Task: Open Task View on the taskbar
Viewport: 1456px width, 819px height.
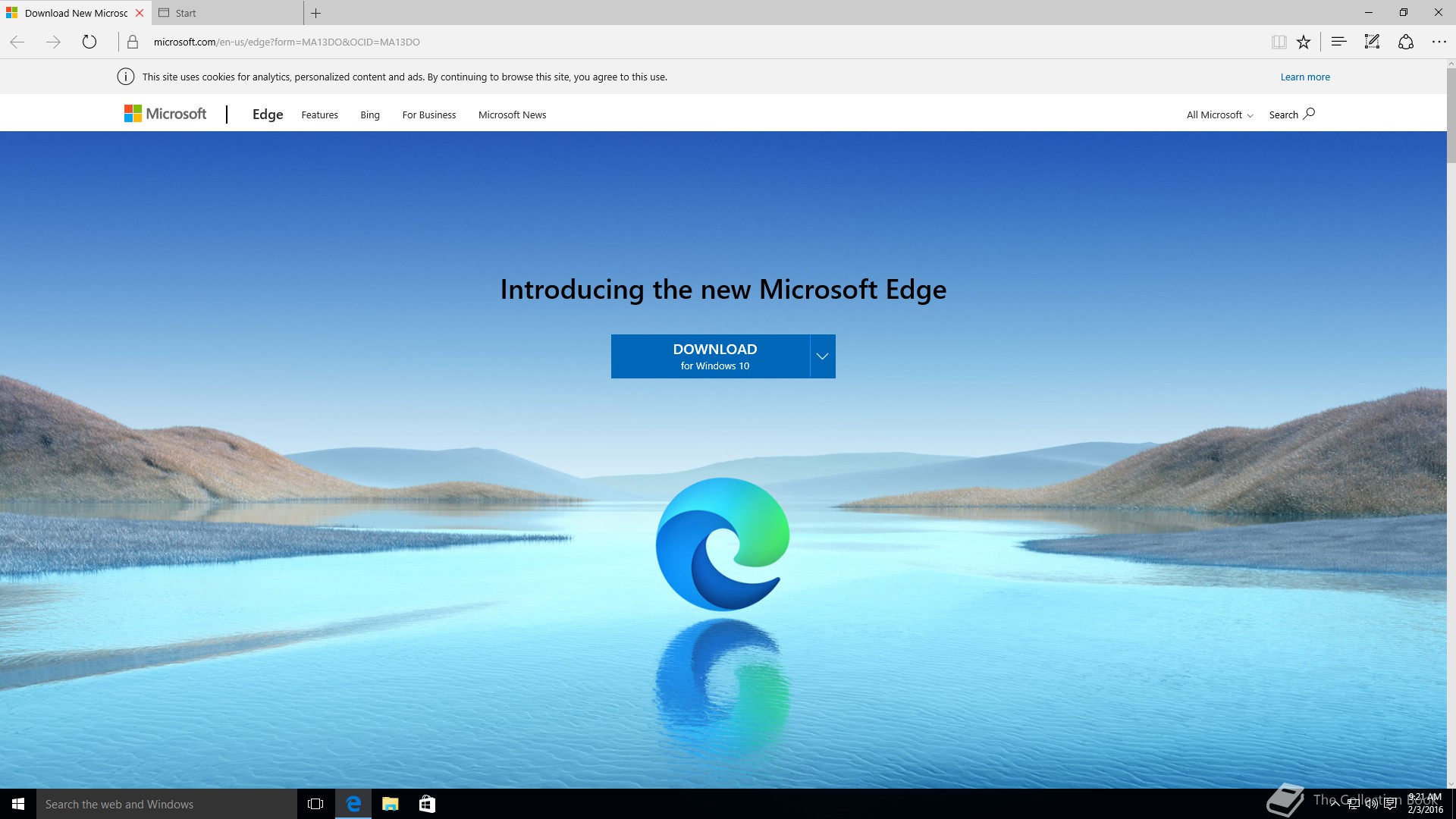Action: point(315,804)
